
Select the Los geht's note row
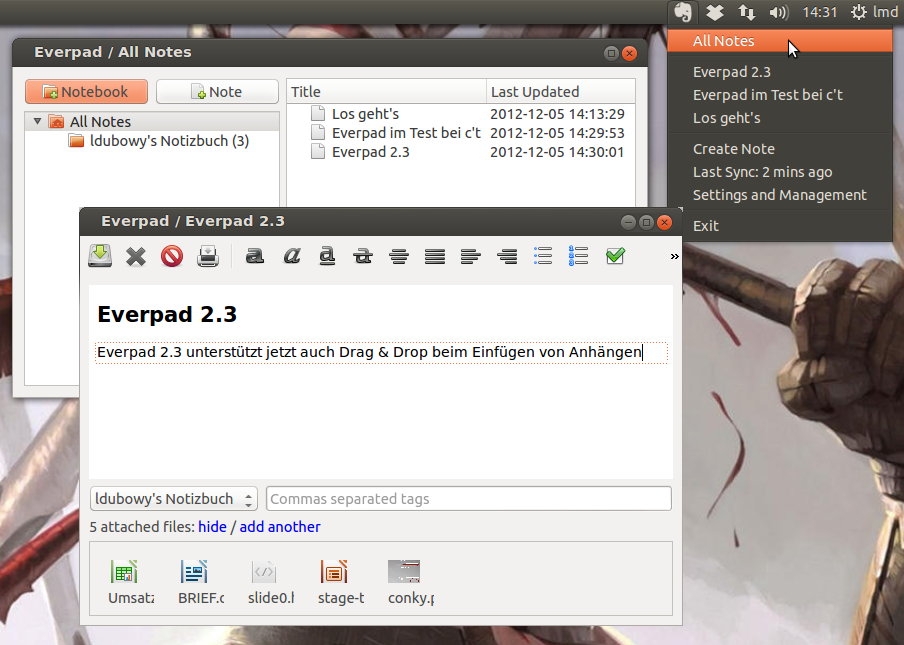click(x=365, y=114)
